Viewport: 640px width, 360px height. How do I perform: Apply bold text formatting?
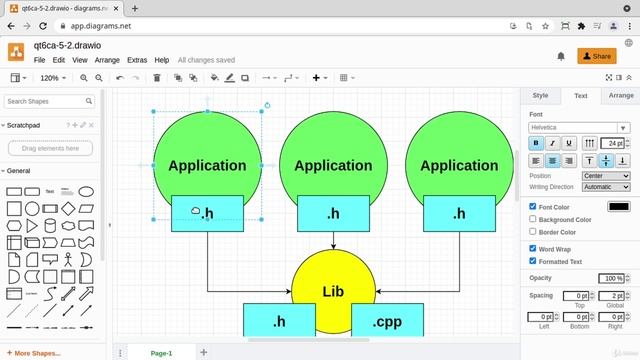pyautogui.click(x=536, y=143)
